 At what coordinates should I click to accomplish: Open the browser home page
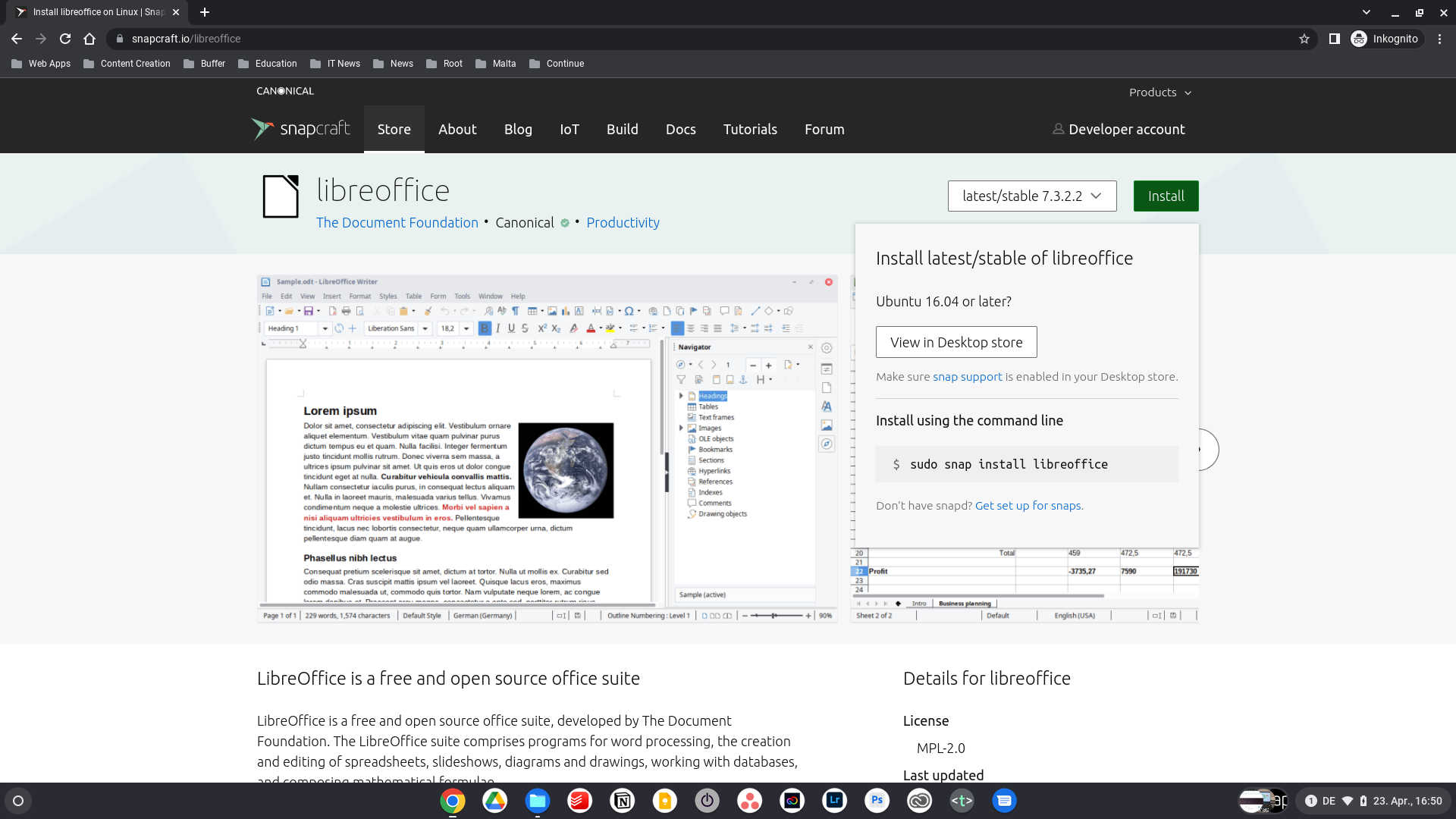89,39
